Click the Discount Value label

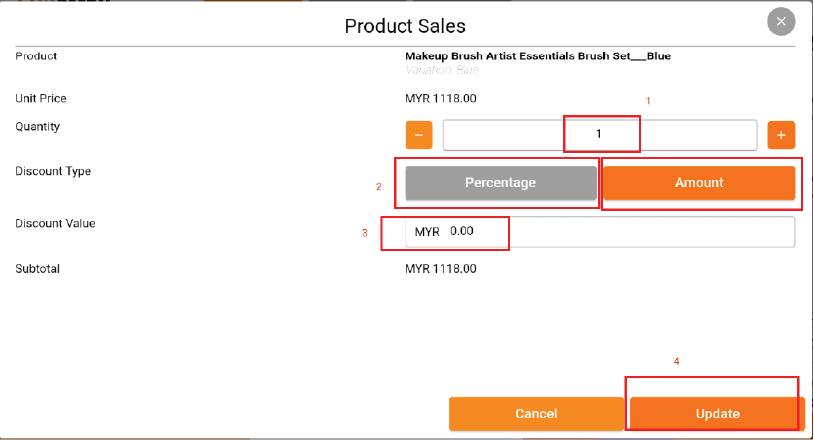point(55,224)
